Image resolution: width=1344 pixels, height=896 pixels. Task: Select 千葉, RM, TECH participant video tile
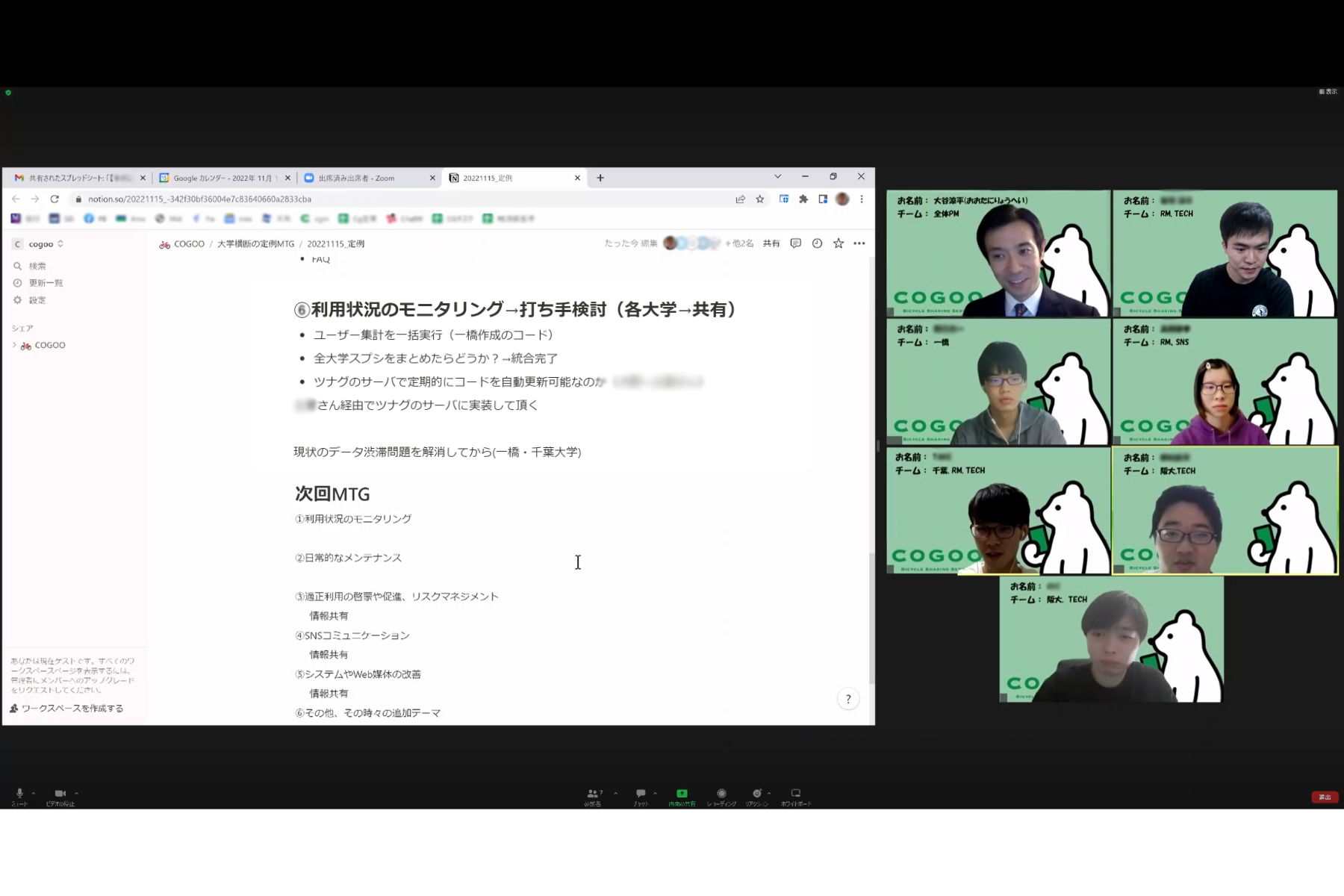click(x=998, y=511)
